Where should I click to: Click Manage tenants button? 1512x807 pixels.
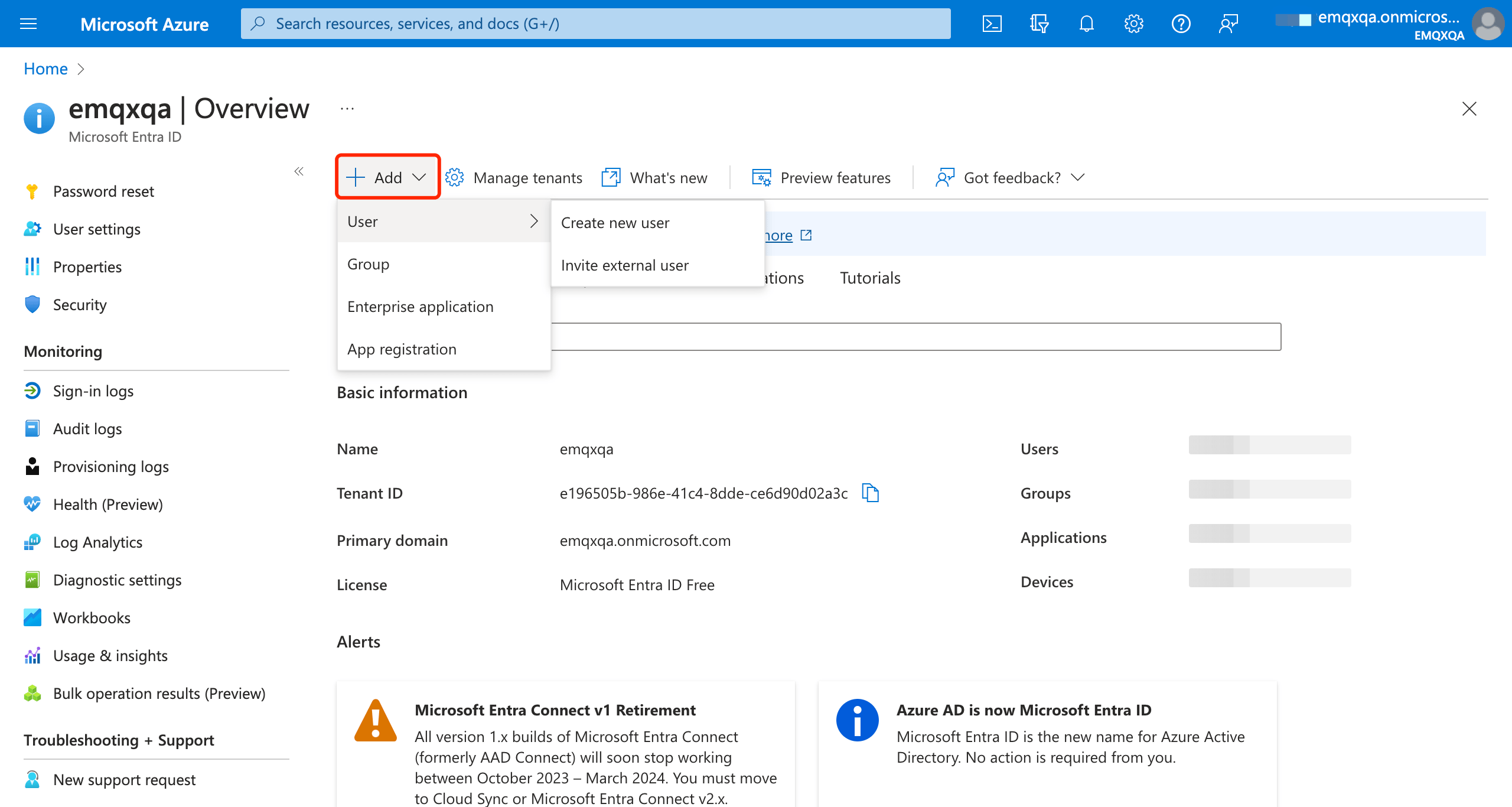pyautogui.click(x=514, y=178)
